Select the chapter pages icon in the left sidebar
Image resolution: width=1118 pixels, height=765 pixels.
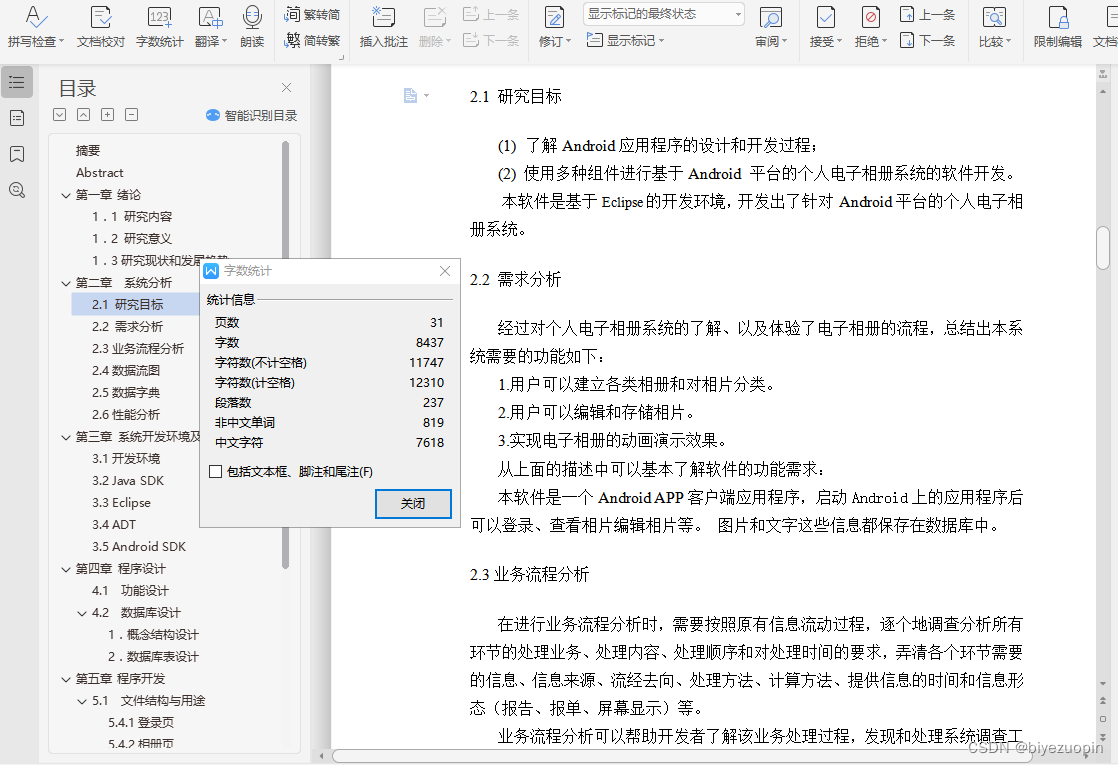17,118
